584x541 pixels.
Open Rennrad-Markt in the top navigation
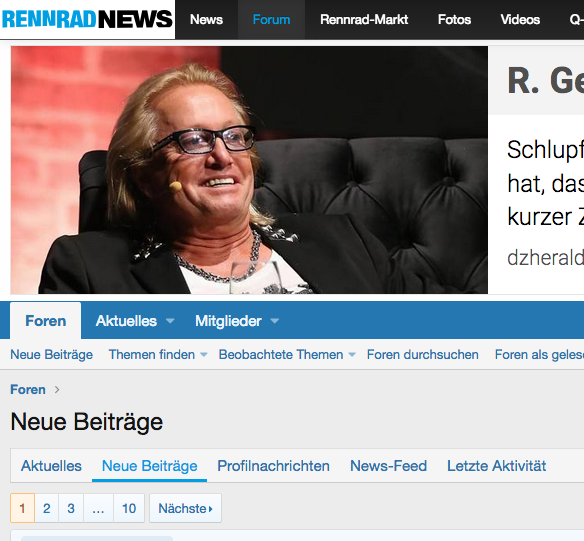(x=364, y=19)
